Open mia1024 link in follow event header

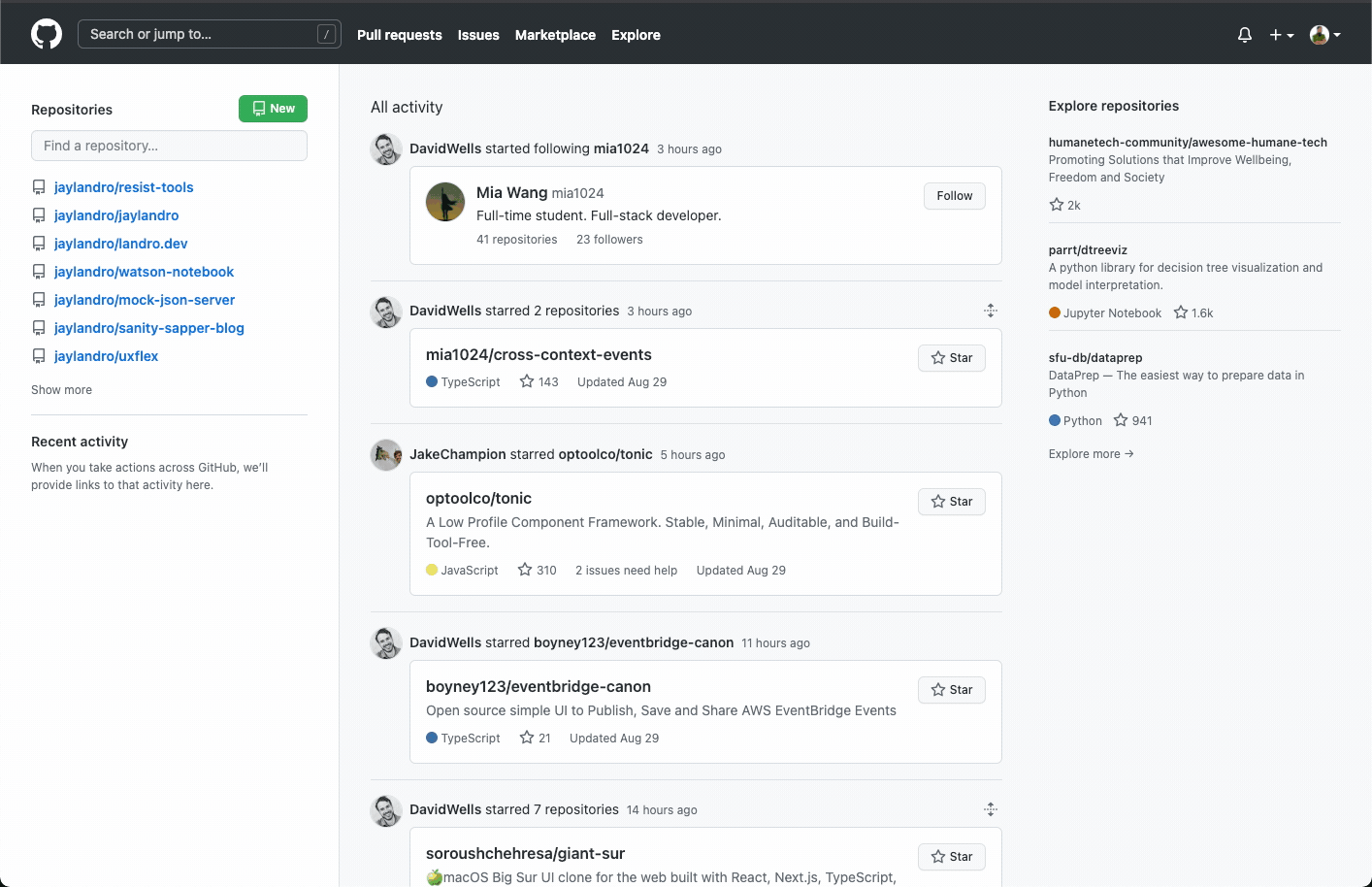click(x=621, y=148)
